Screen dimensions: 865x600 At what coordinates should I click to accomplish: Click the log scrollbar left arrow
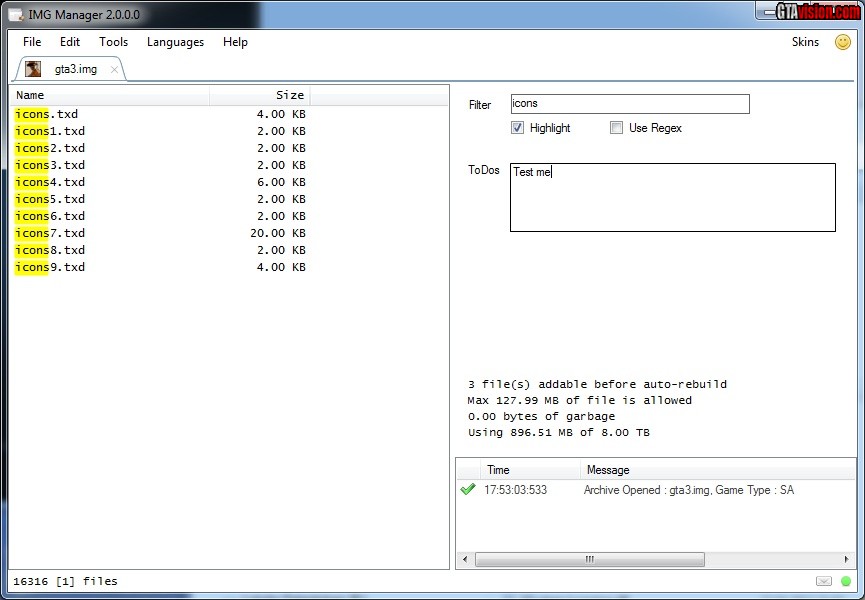465,560
